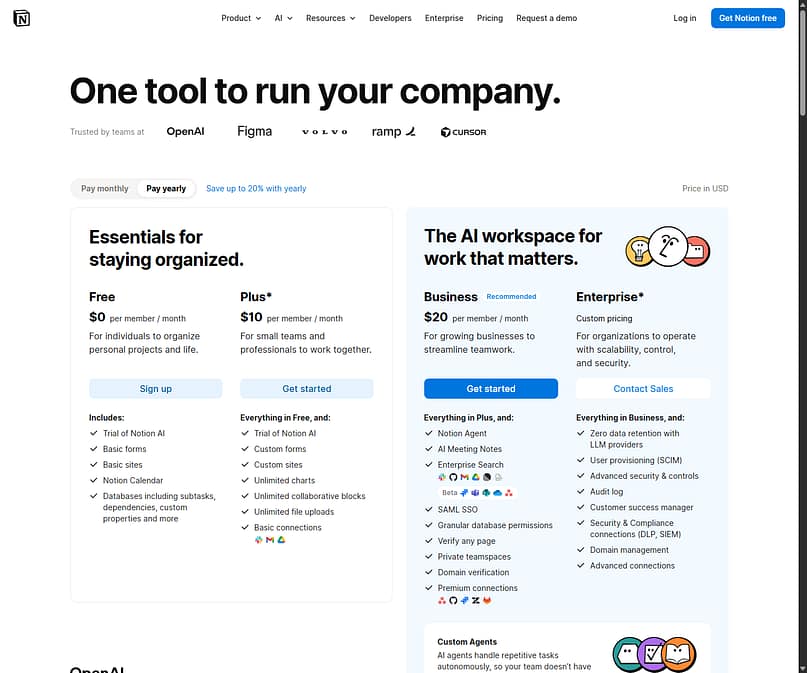The width and height of the screenshot is (807, 673).
Task: Click the Audit log feature text
Action: pos(606,491)
